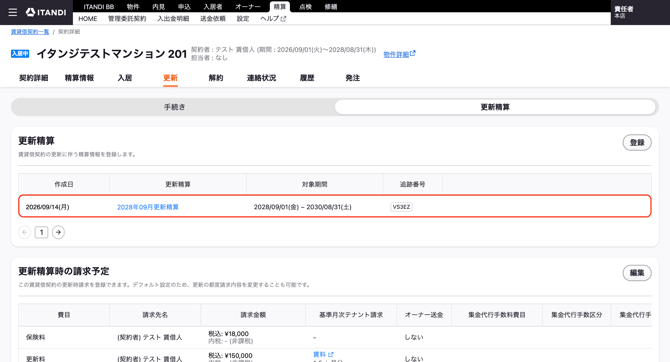670x362 pixels.
Task: Click 請求金額 column header
Action: point(253,315)
